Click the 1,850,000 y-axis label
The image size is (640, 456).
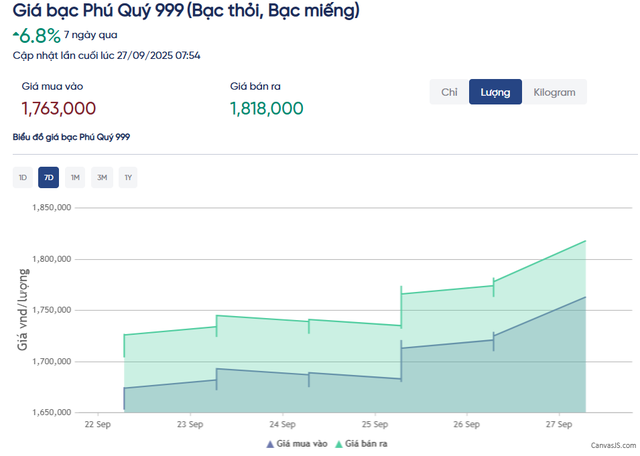(50, 208)
